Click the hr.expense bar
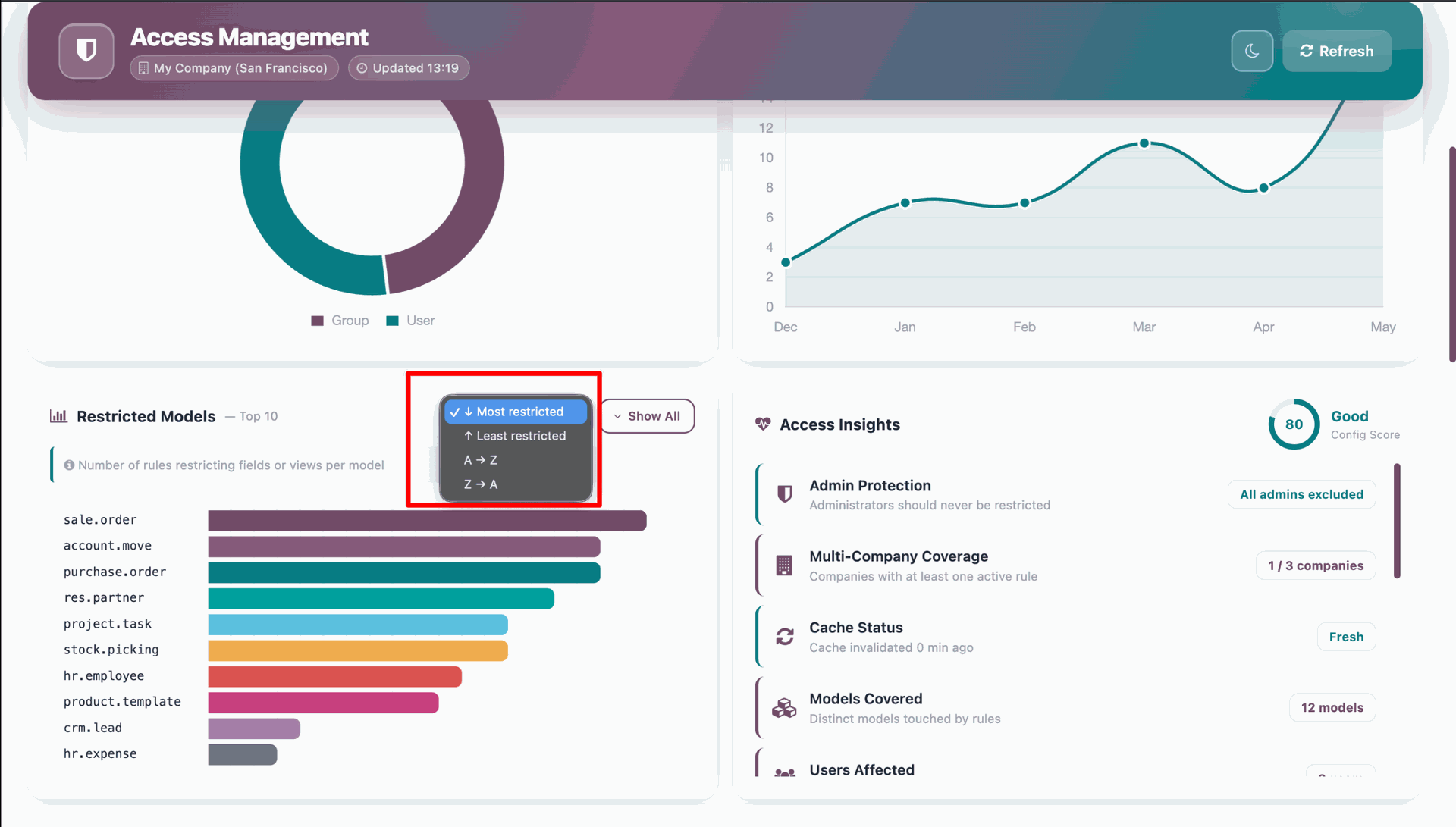Screen dimensions: 1456x827 pyautogui.click(x=243, y=754)
